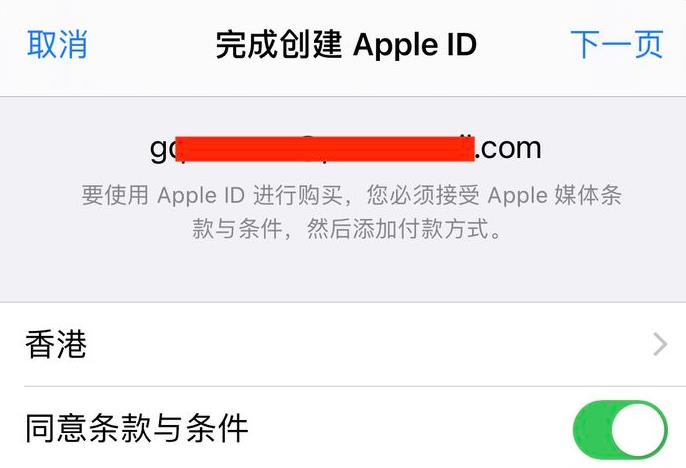Click the 同意条款与条件 label text
Viewport: 686px width, 468px height.
click(x=136, y=428)
